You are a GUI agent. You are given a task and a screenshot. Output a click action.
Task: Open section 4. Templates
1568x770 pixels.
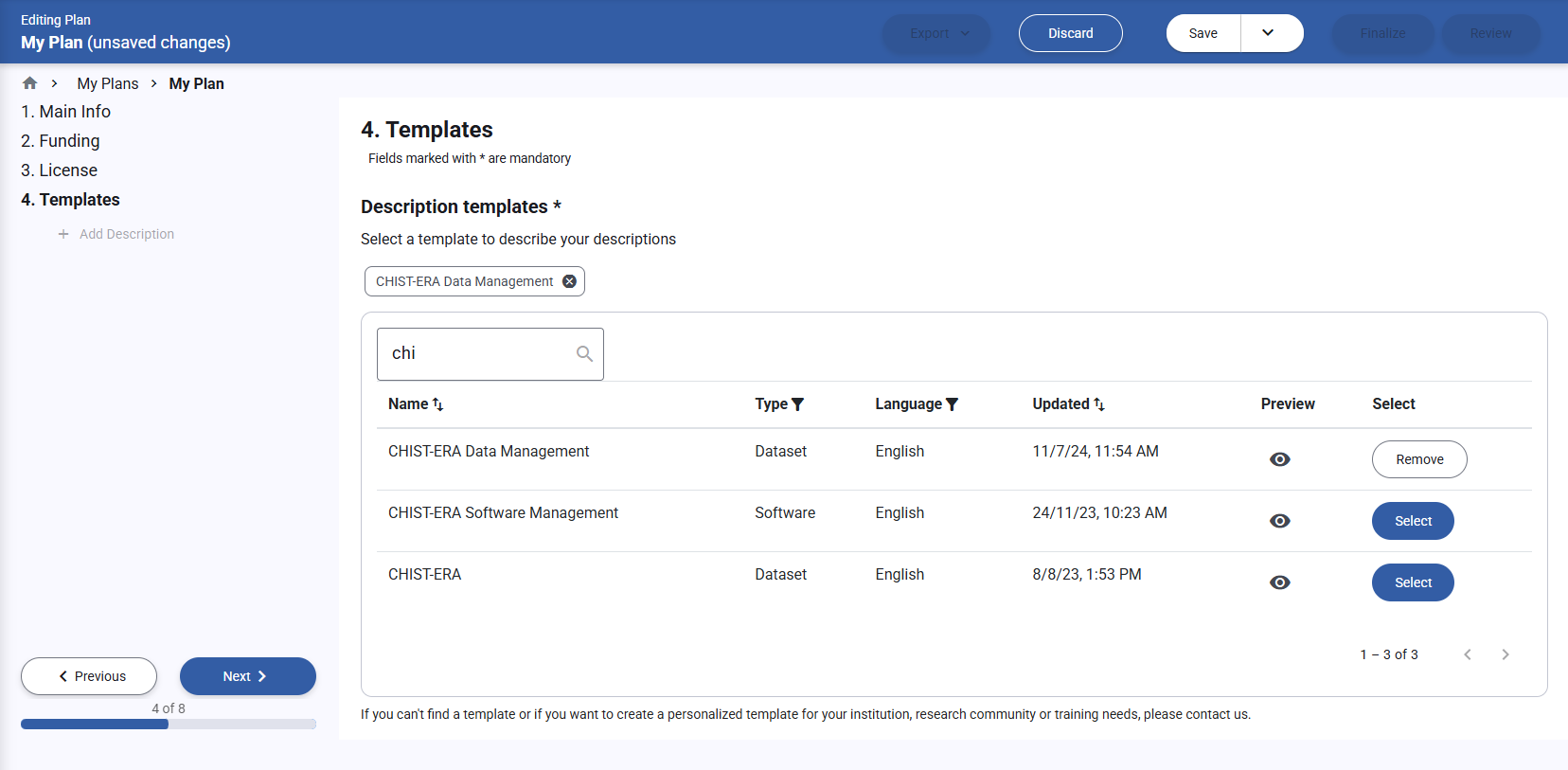[70, 200]
